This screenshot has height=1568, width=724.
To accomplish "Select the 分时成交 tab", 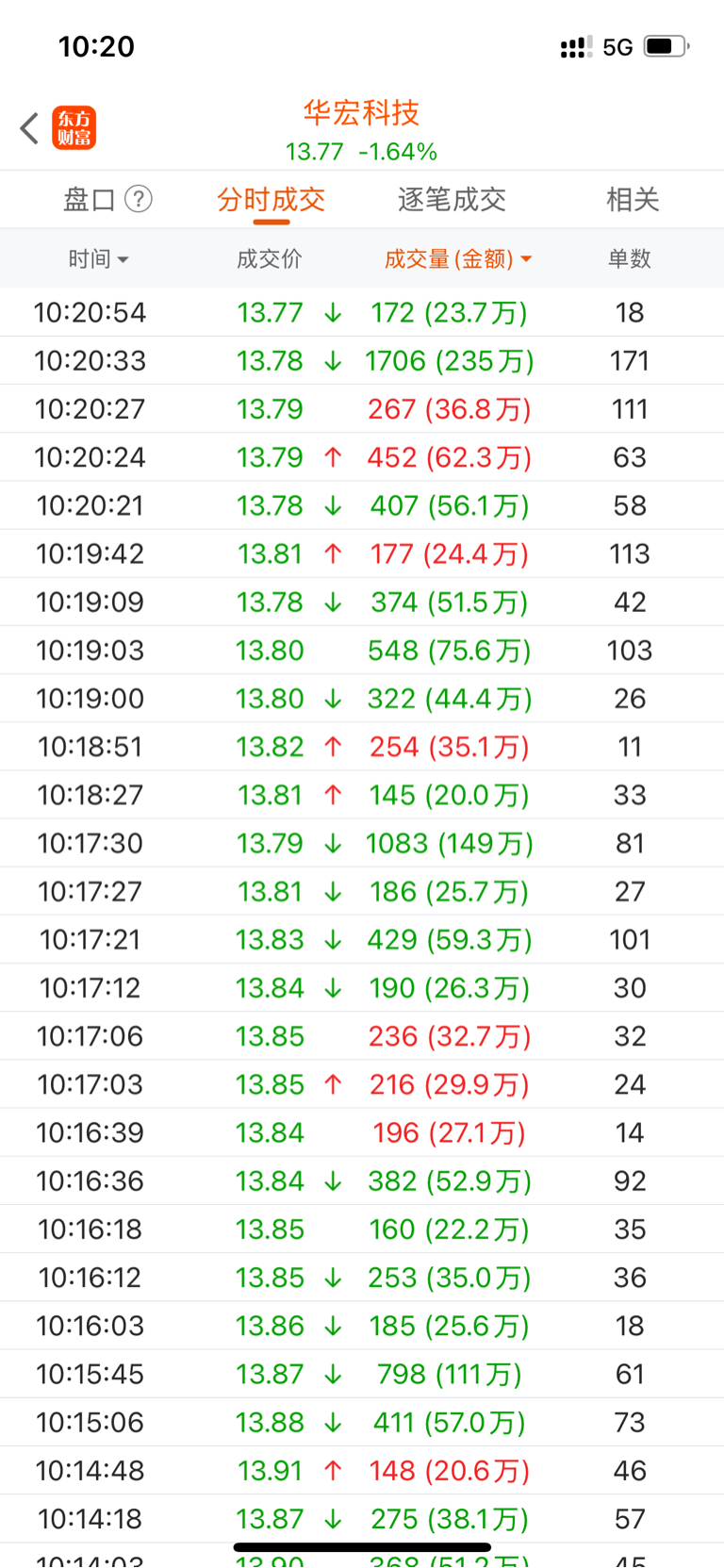I will pyautogui.click(x=271, y=199).
